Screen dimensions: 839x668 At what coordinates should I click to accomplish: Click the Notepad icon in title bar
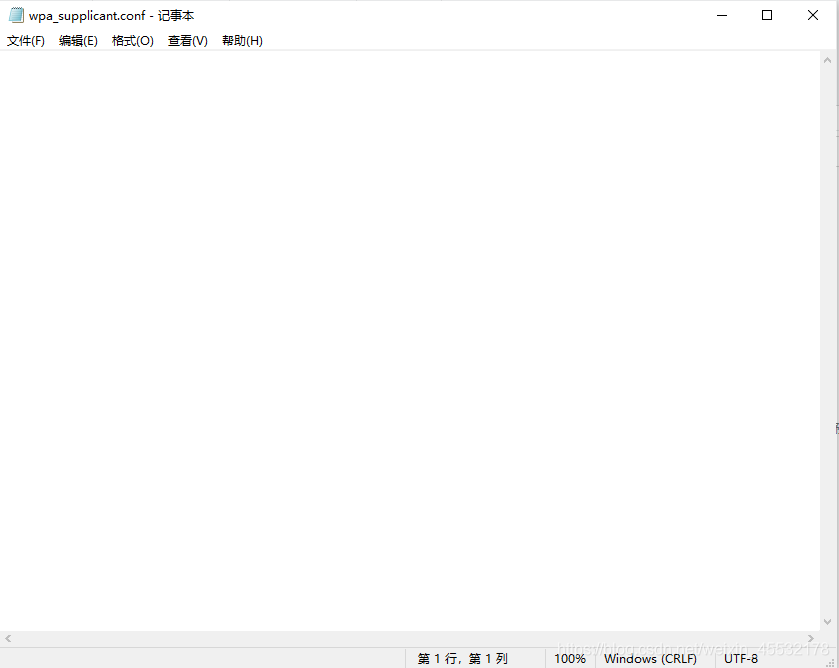[x=16, y=15]
